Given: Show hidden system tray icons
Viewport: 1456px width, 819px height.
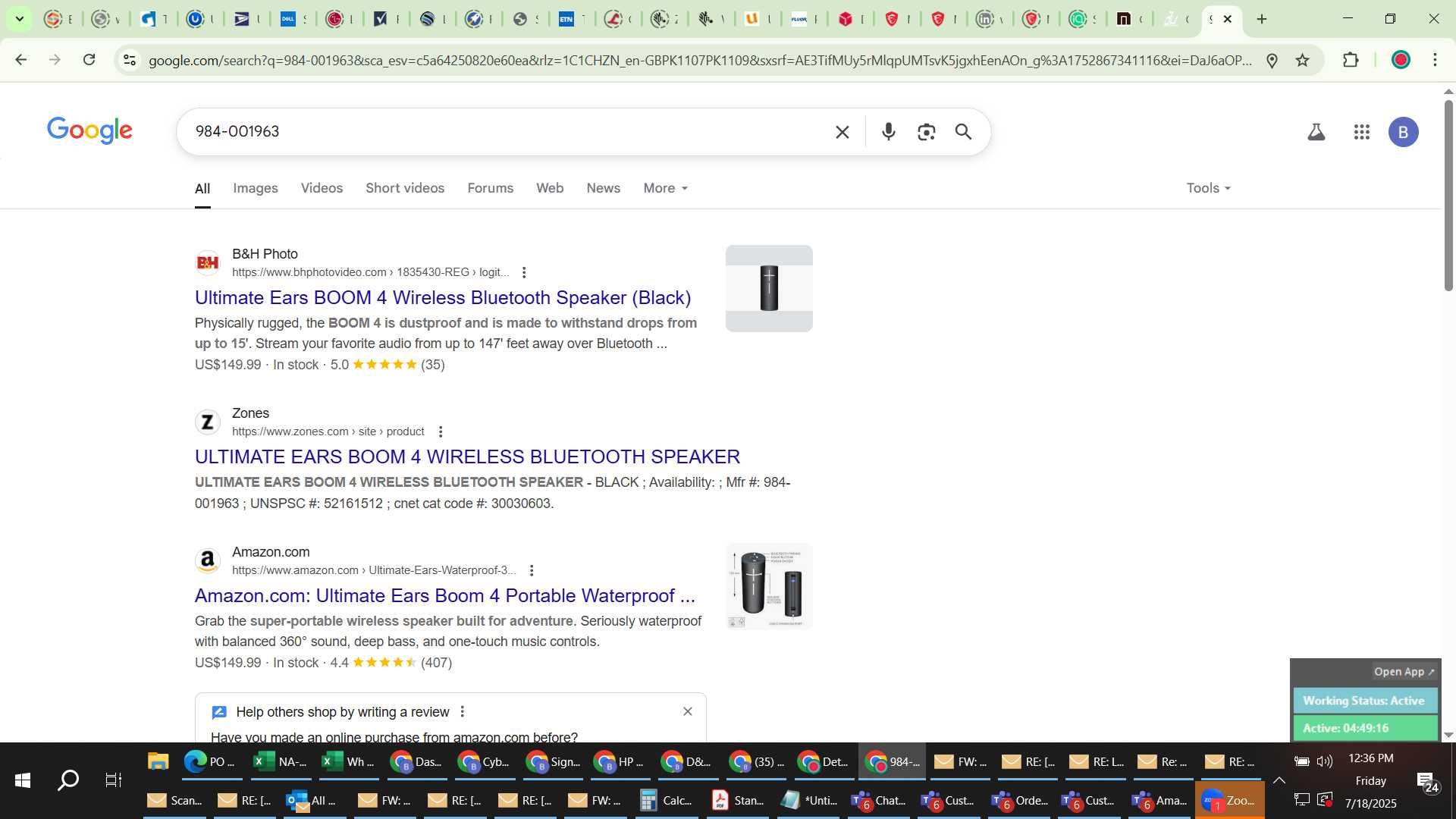Looking at the screenshot, I should click(1279, 780).
